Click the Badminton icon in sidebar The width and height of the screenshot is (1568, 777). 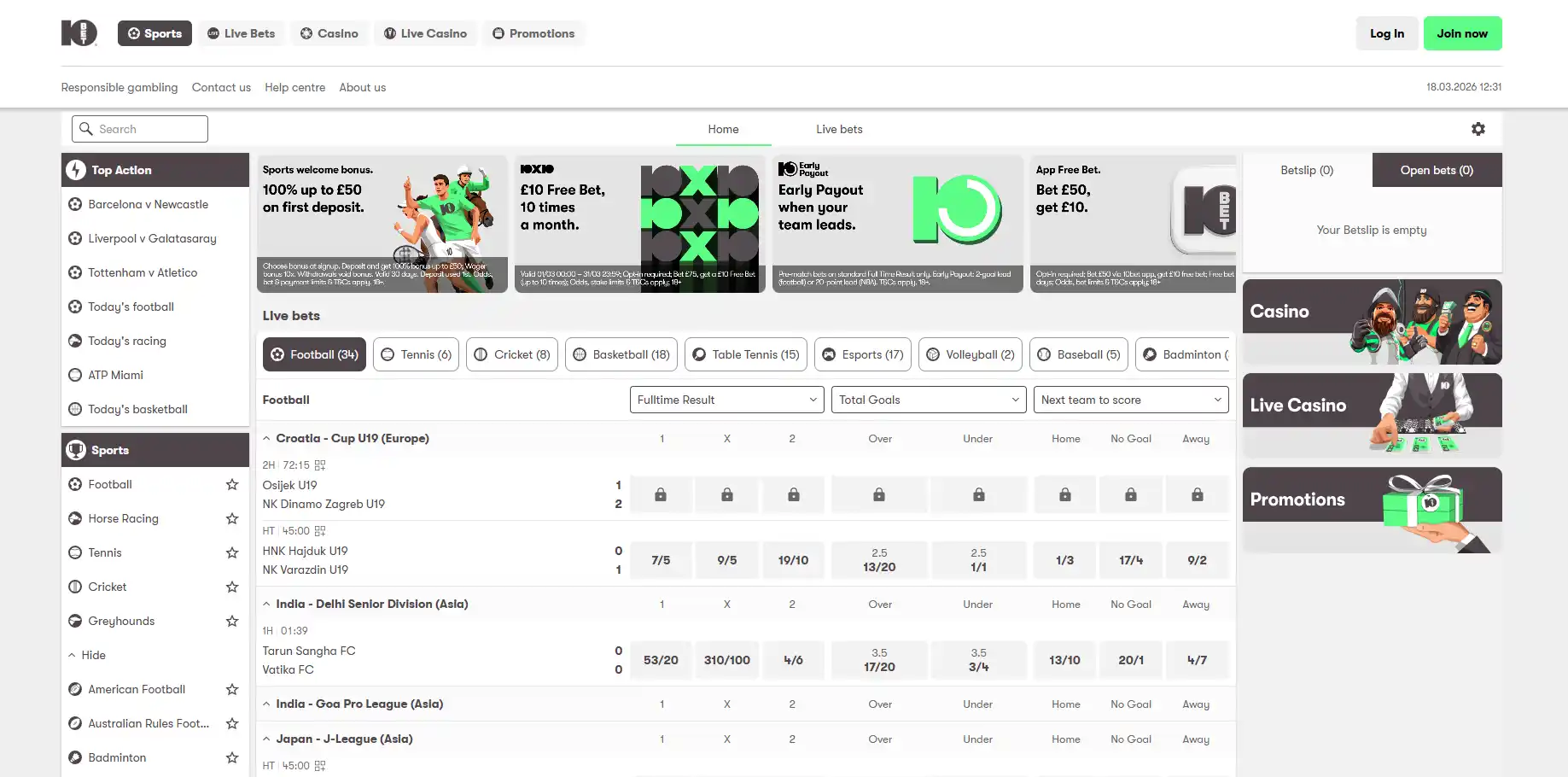75,757
